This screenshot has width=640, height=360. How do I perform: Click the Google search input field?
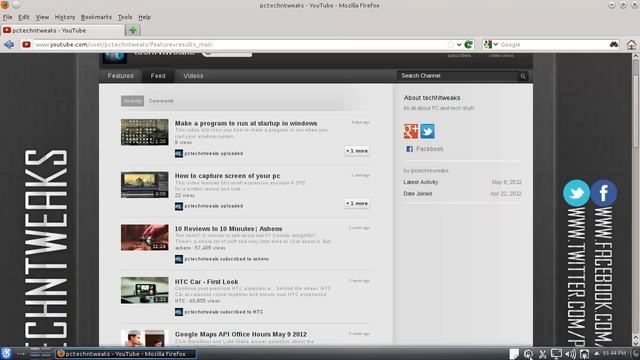point(553,44)
